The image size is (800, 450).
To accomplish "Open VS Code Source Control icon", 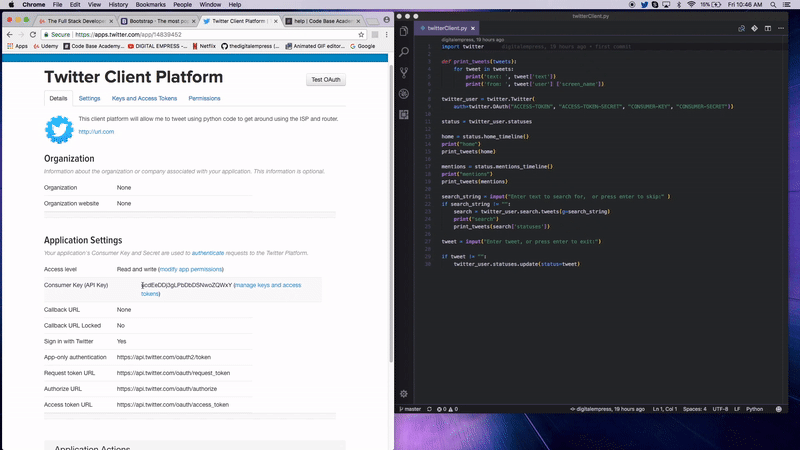I will click(x=404, y=73).
